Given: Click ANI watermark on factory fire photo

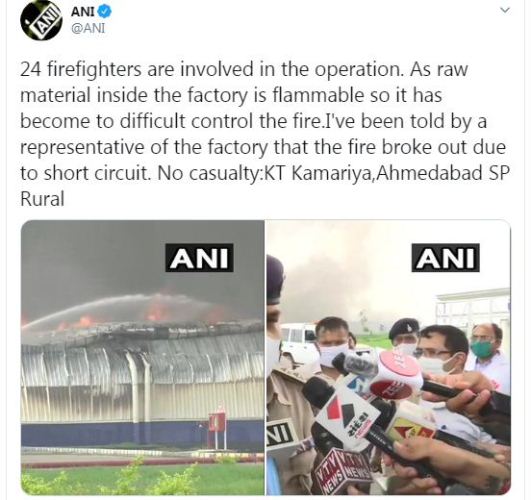Looking at the screenshot, I should pos(199,258).
